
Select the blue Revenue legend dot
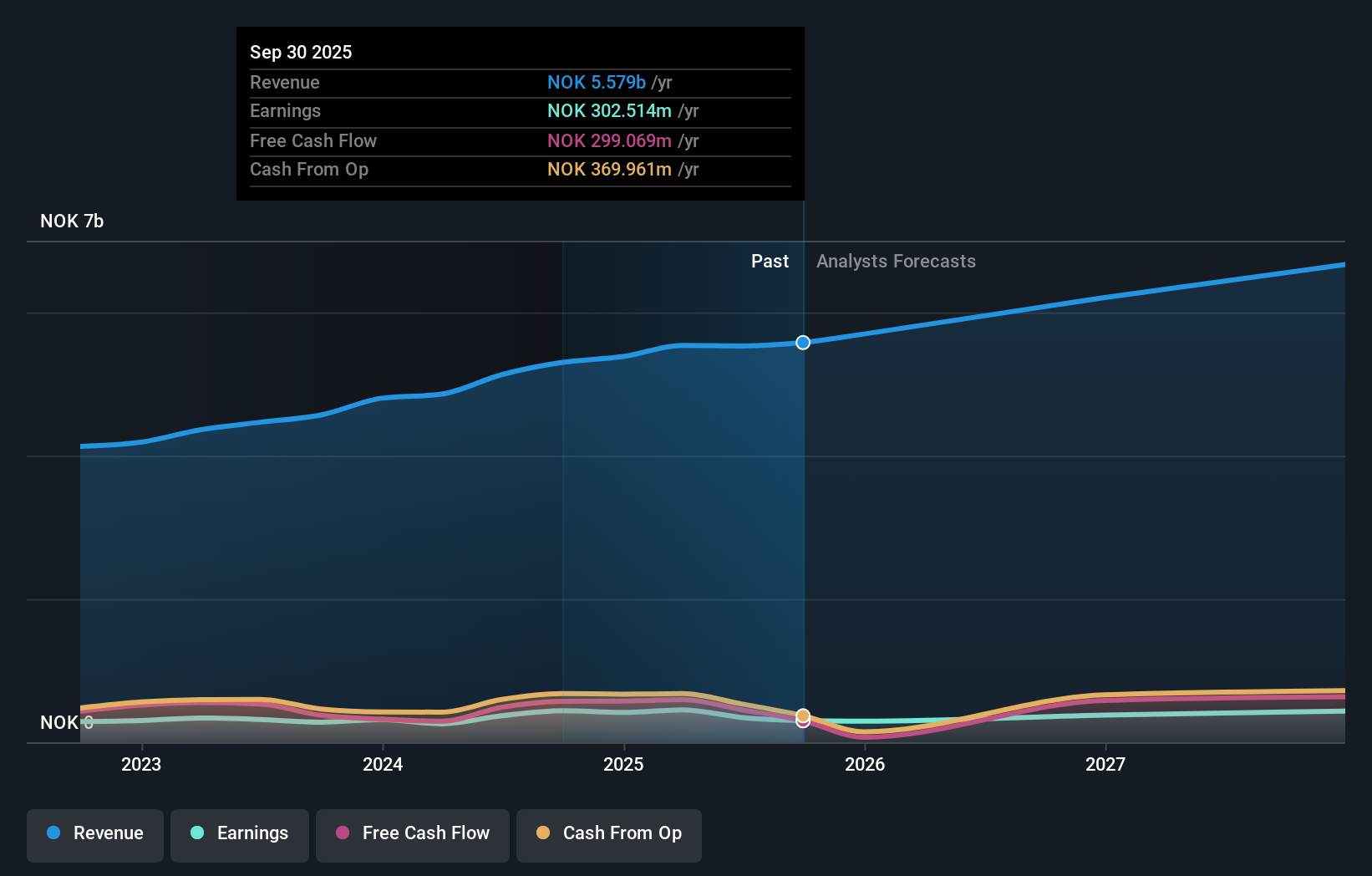[x=53, y=833]
